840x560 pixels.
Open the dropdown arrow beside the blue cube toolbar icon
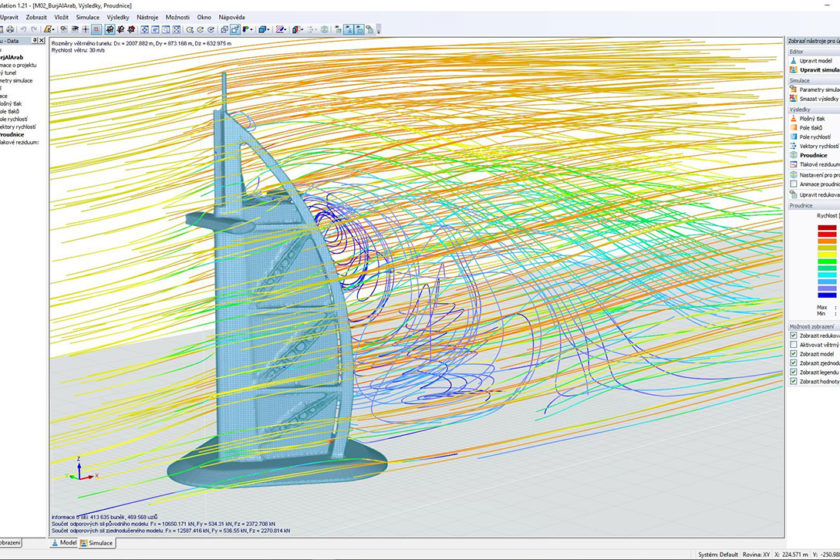268,29
